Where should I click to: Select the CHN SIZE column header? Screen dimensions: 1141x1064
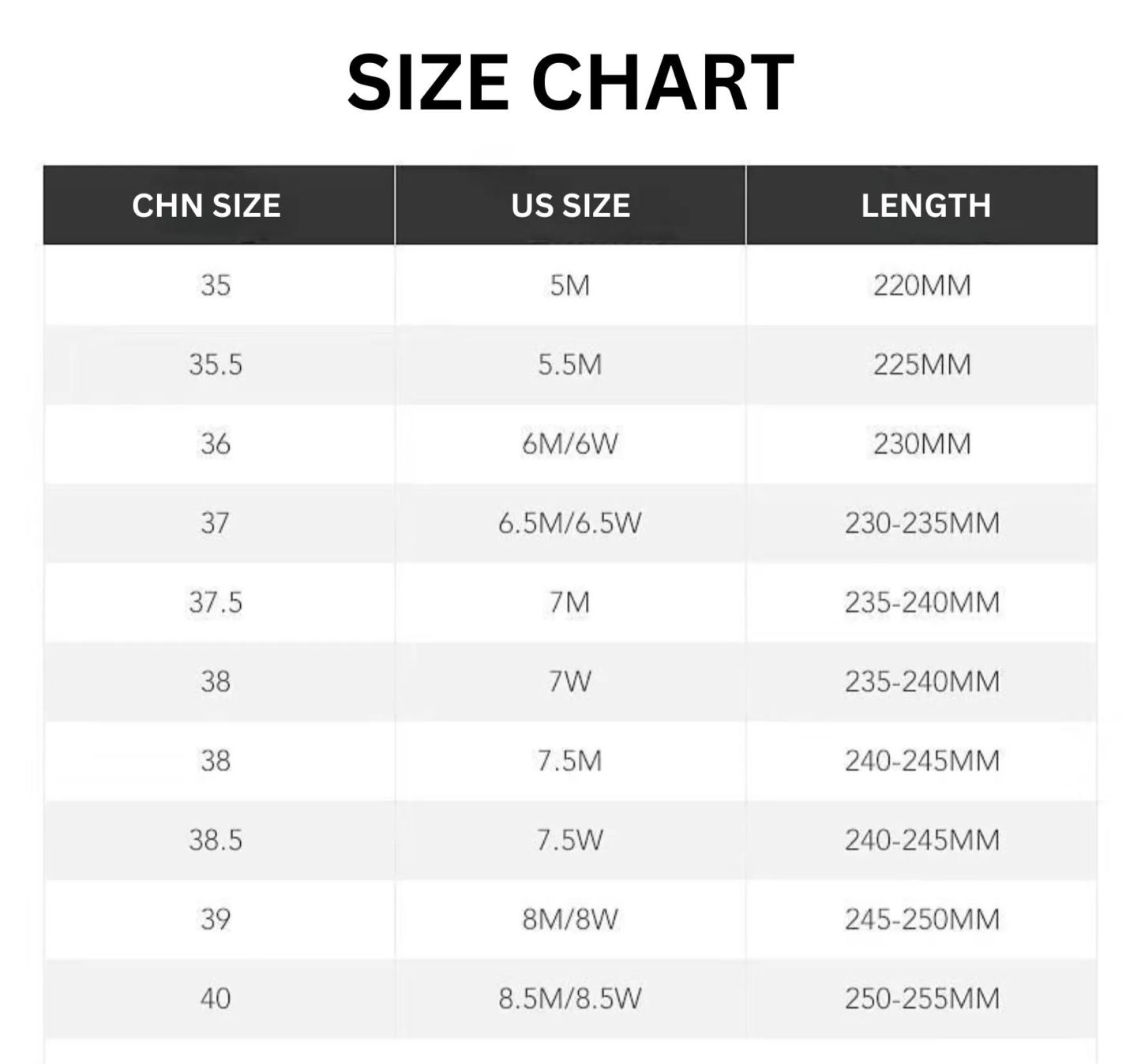[207, 206]
